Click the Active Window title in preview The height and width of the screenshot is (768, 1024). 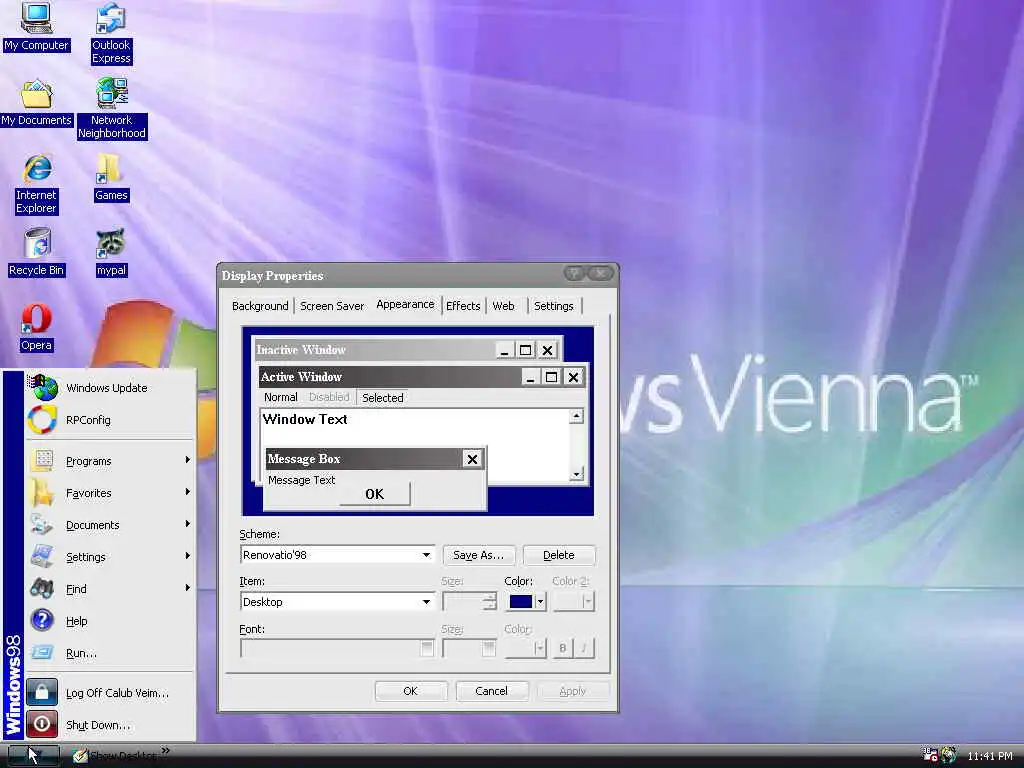301,377
